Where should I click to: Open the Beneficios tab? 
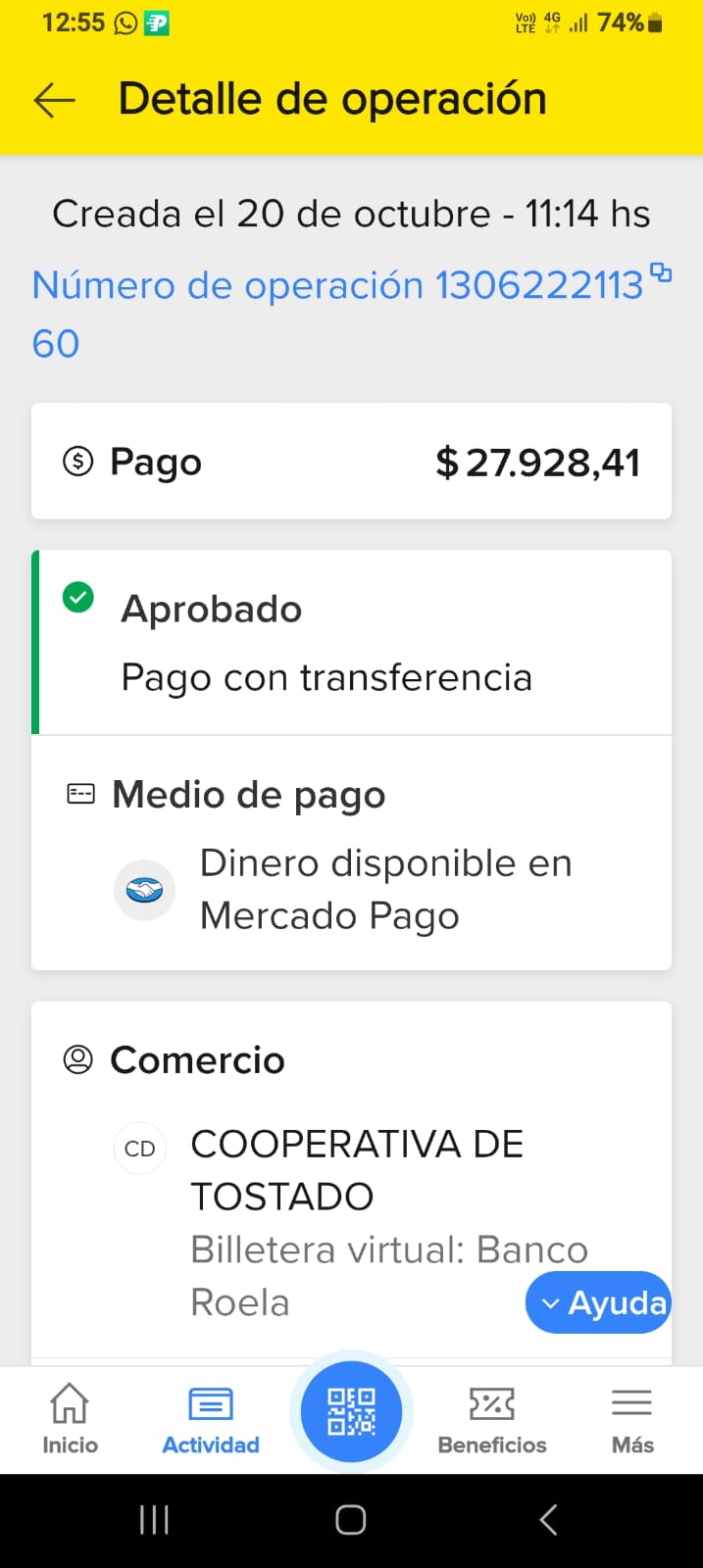492,1417
